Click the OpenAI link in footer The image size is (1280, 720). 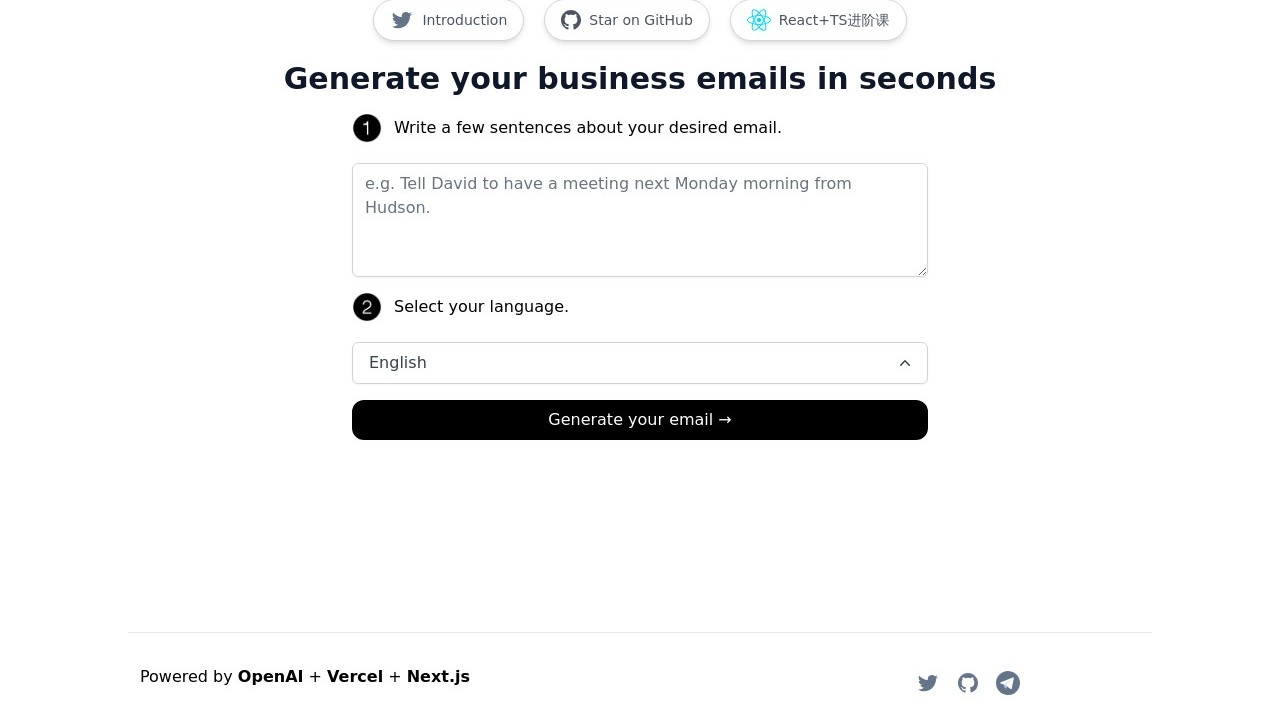point(270,677)
